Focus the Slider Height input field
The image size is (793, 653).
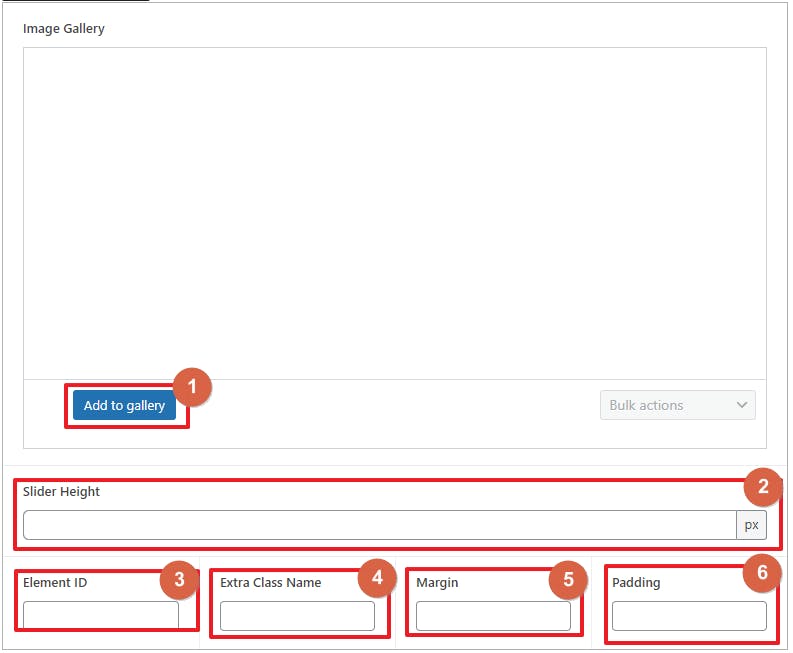tap(379, 525)
